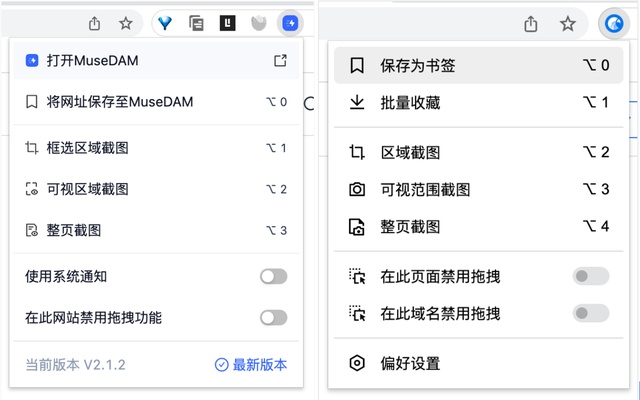Viewport: 640px width, 400px height.
Task: Click ⌥ 0 shortcut beside 保存为书签
Action: (596, 65)
